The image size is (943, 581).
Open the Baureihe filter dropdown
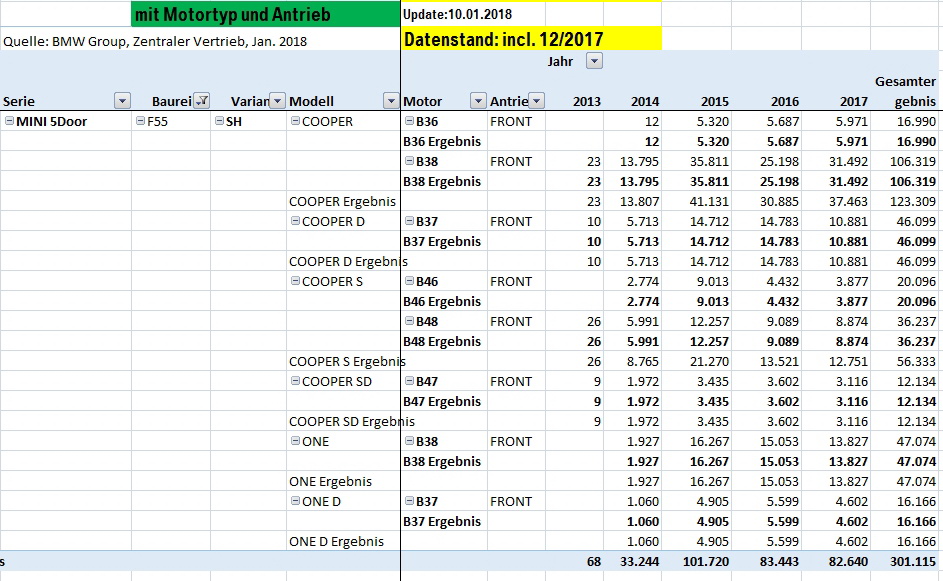coord(202,101)
